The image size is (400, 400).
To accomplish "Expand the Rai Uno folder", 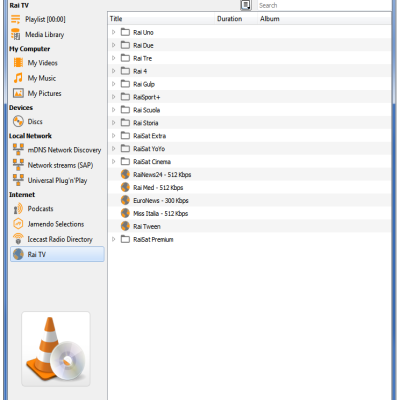I will pyautogui.click(x=113, y=32).
